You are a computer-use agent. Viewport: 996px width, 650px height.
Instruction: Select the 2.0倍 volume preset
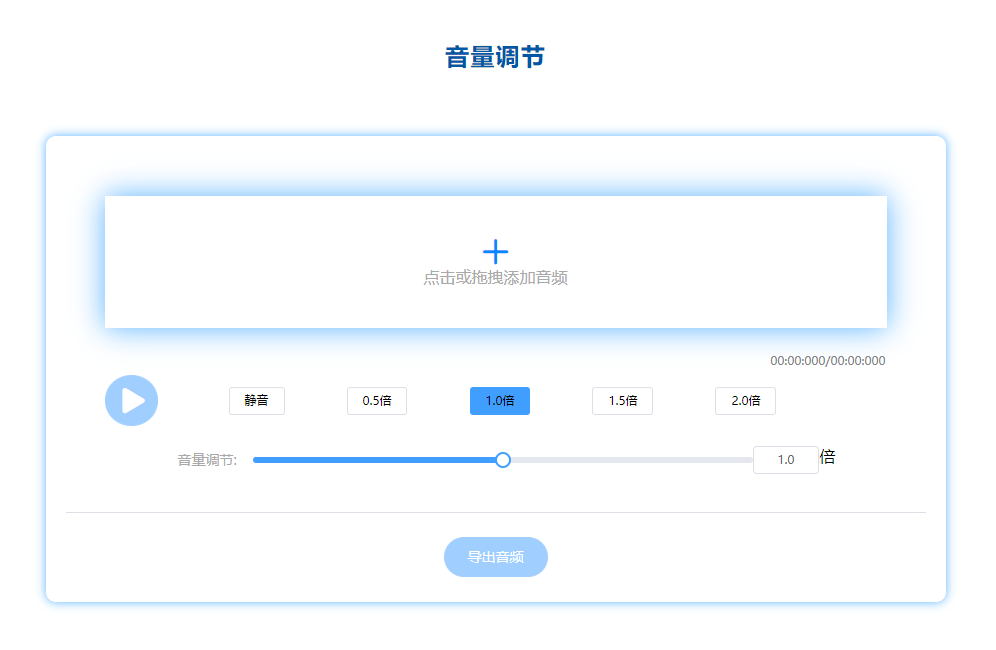click(744, 400)
